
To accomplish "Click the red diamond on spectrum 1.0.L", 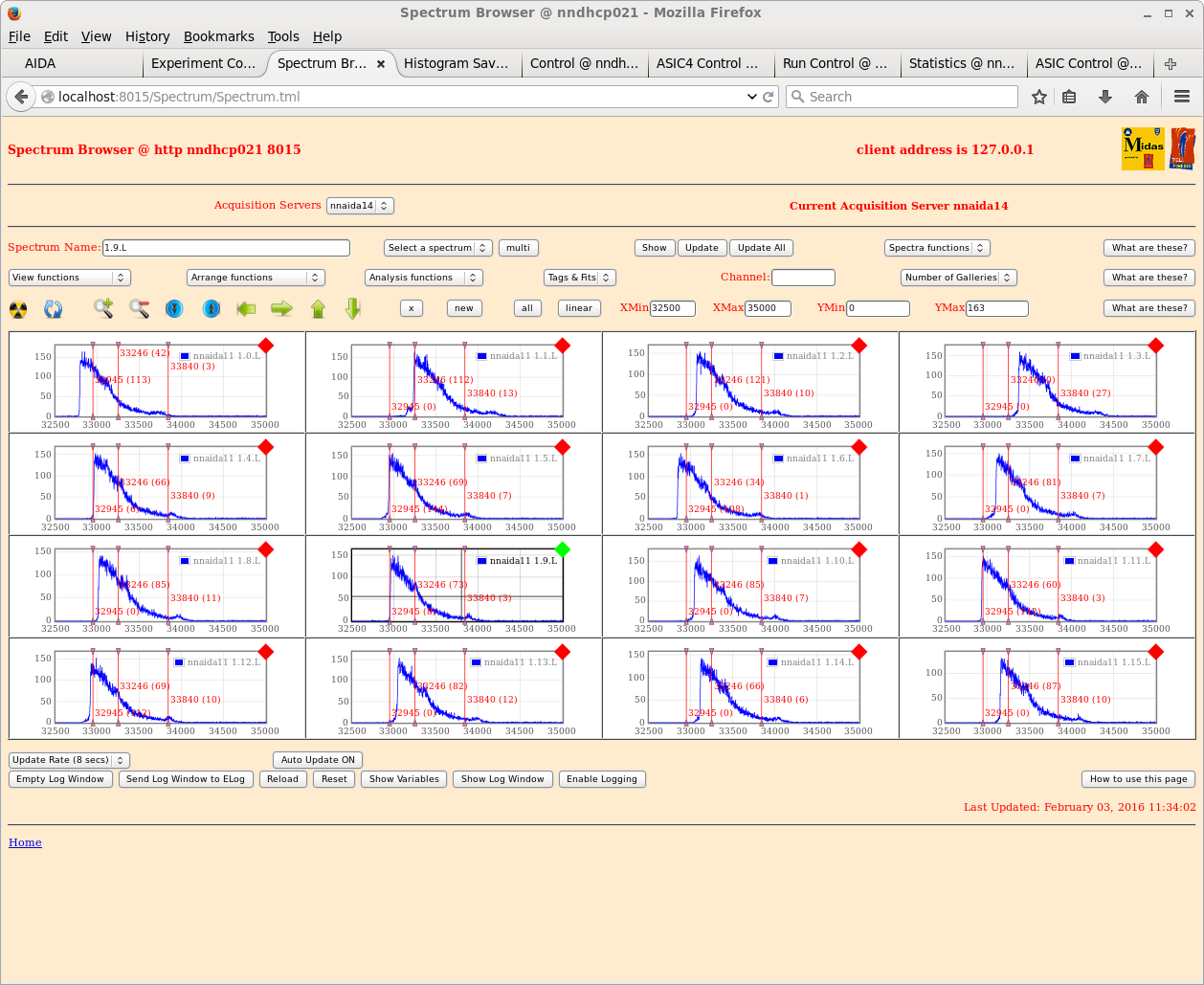I will 266,346.
